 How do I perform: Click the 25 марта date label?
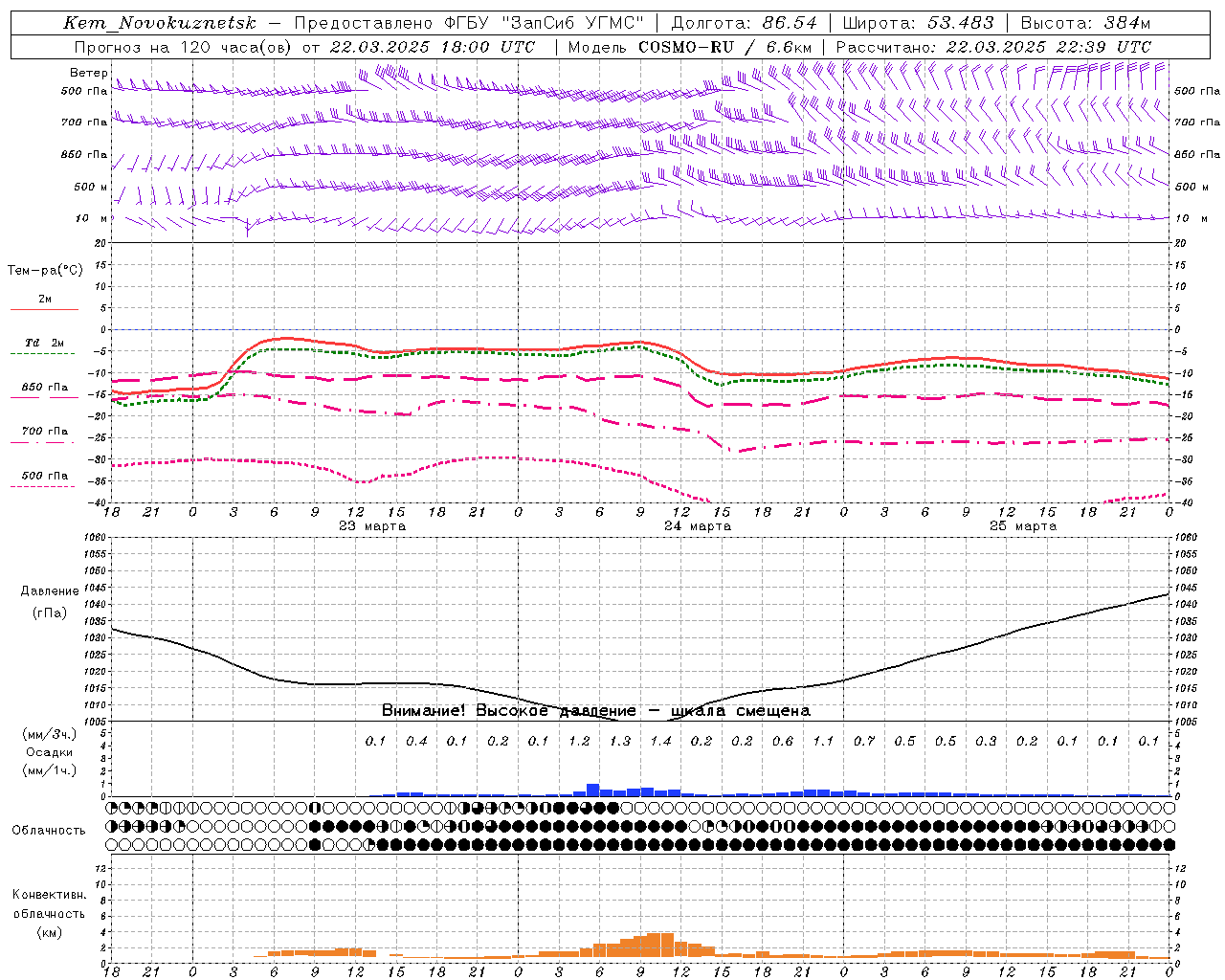pos(1023,526)
